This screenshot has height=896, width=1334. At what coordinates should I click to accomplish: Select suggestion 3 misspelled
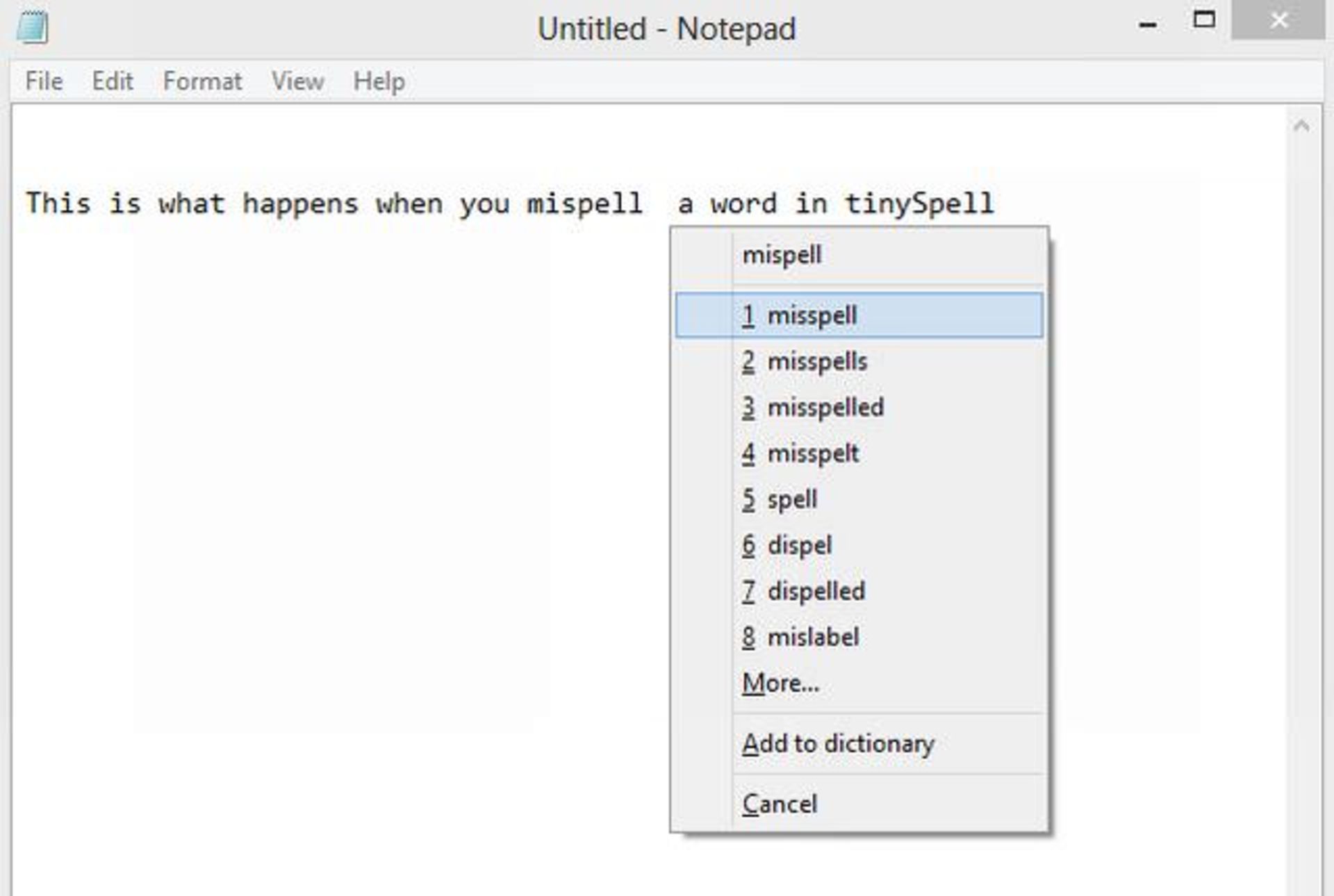point(825,408)
